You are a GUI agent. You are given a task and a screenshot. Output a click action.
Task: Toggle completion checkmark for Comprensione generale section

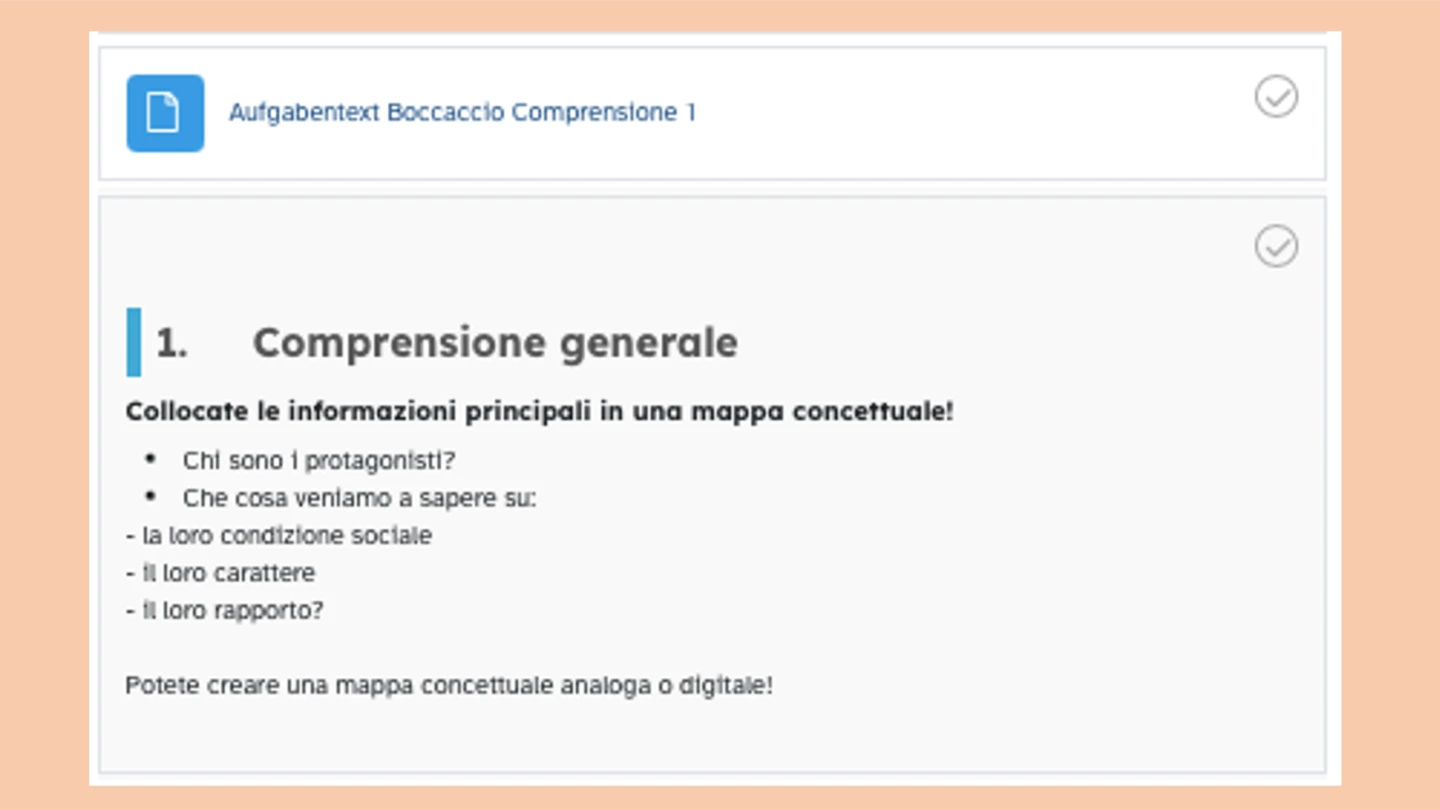pos(1276,246)
